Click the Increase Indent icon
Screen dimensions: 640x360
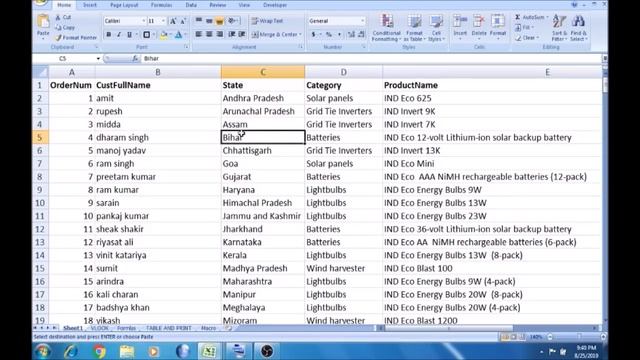(242, 34)
